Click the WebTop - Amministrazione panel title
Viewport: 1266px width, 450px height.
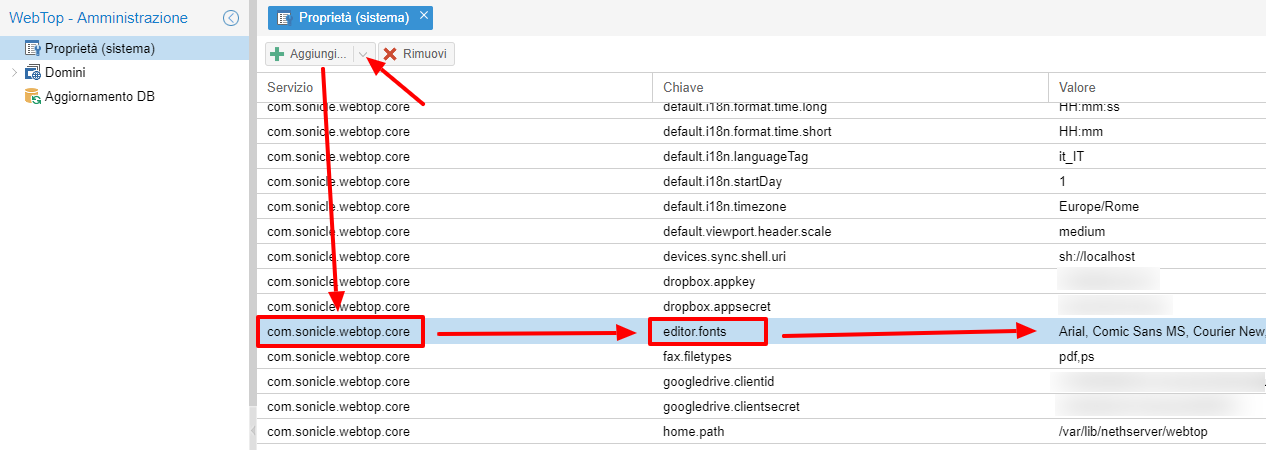click(98, 18)
